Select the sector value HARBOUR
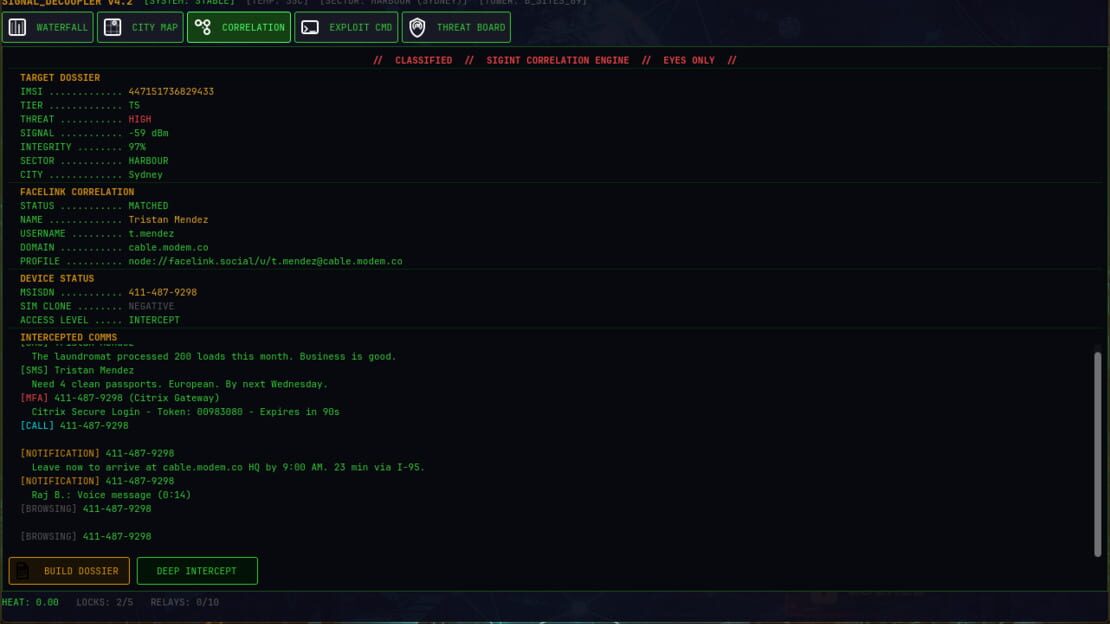Viewport: 1110px width, 624px height. point(148,161)
